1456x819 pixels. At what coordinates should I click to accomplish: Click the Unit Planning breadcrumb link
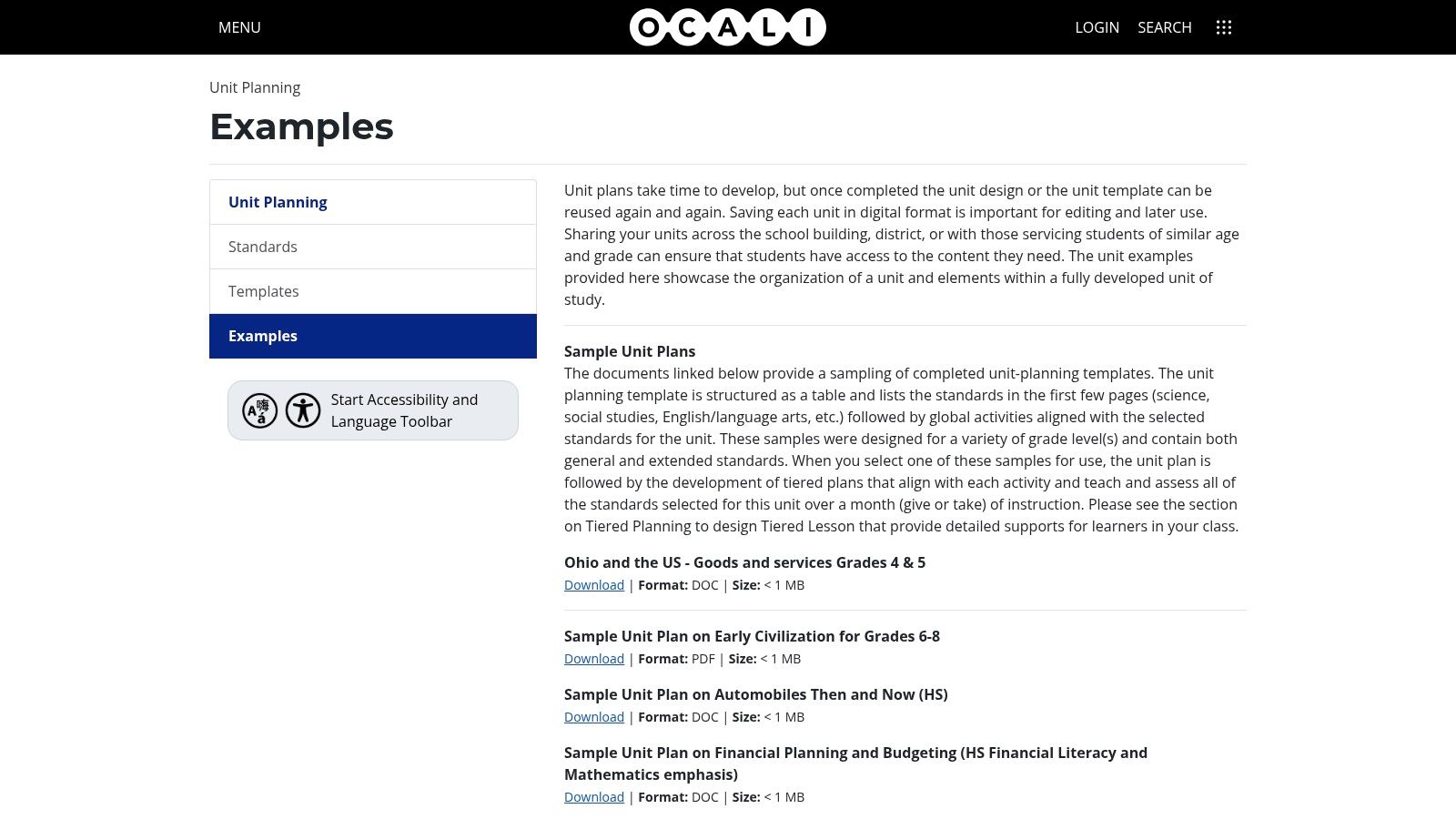pyautogui.click(x=254, y=87)
